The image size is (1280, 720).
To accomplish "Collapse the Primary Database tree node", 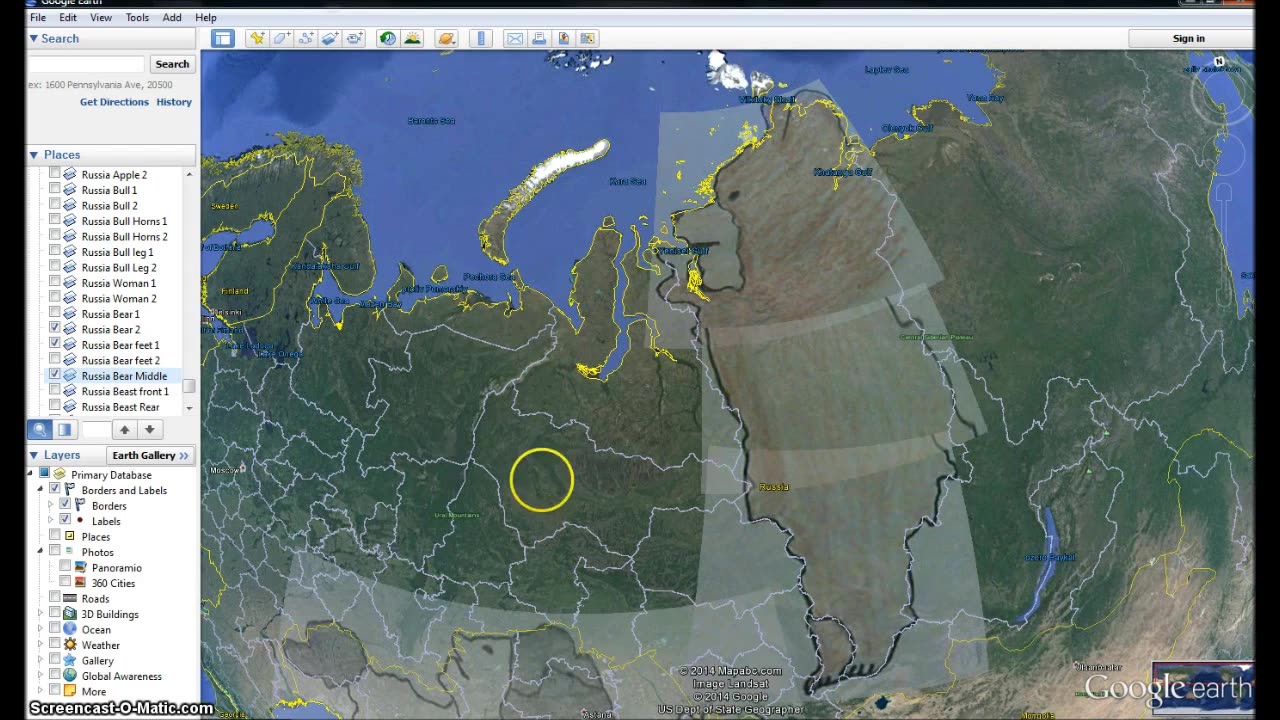I will (x=31, y=474).
